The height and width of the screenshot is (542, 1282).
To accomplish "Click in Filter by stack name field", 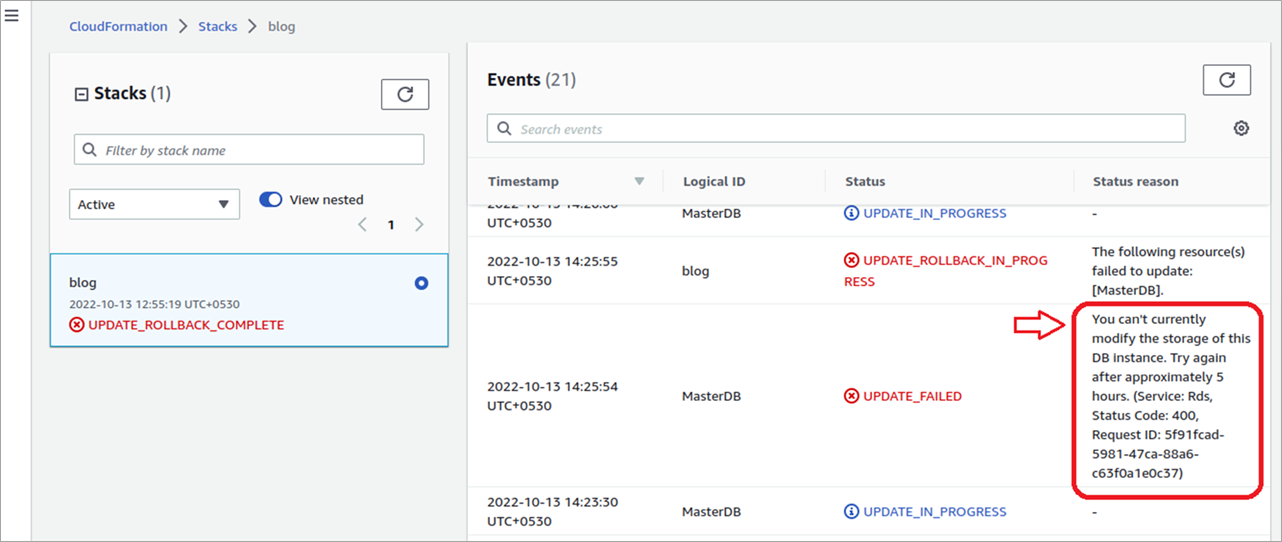I will 249,150.
